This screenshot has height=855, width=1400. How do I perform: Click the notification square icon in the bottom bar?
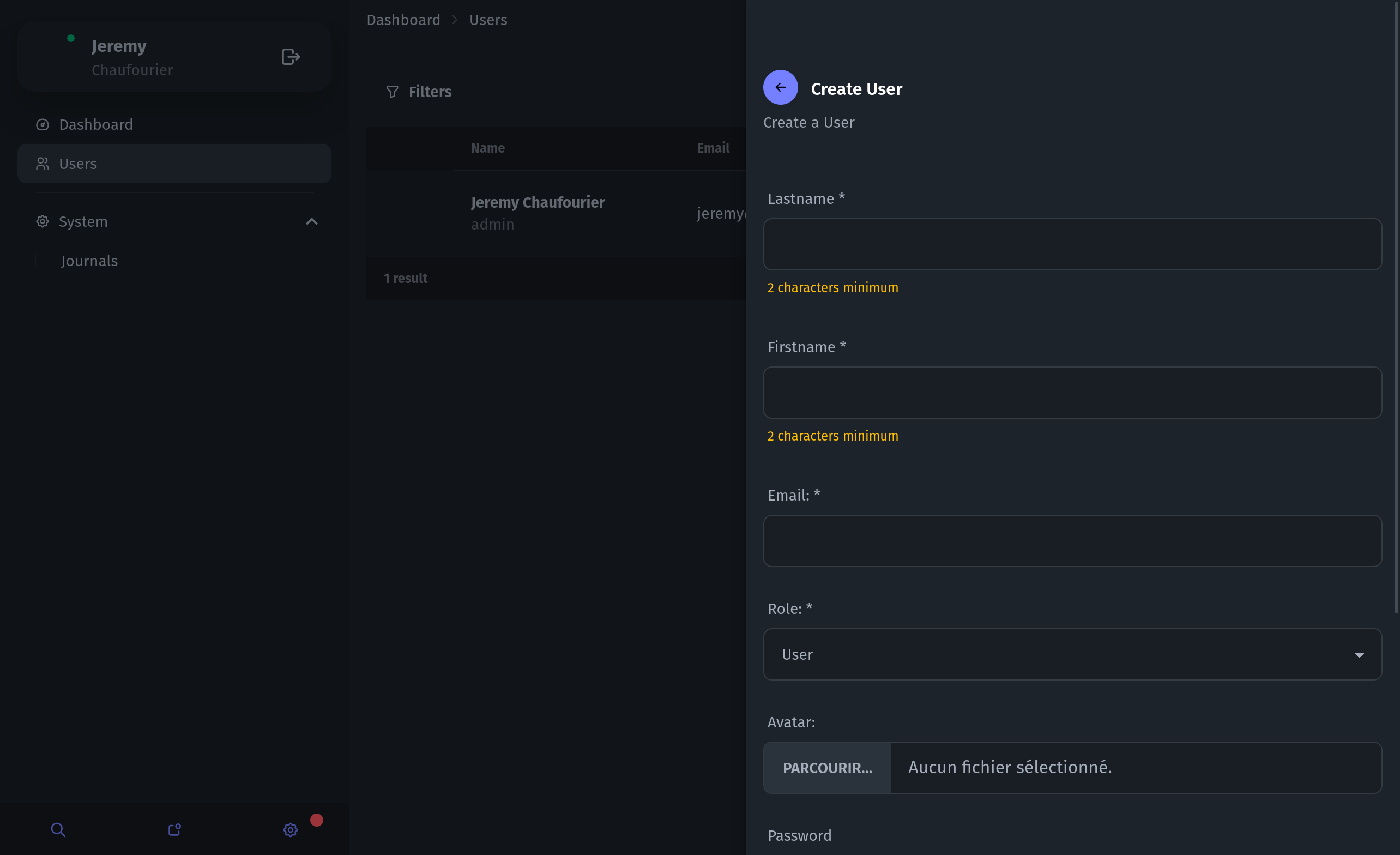174,829
